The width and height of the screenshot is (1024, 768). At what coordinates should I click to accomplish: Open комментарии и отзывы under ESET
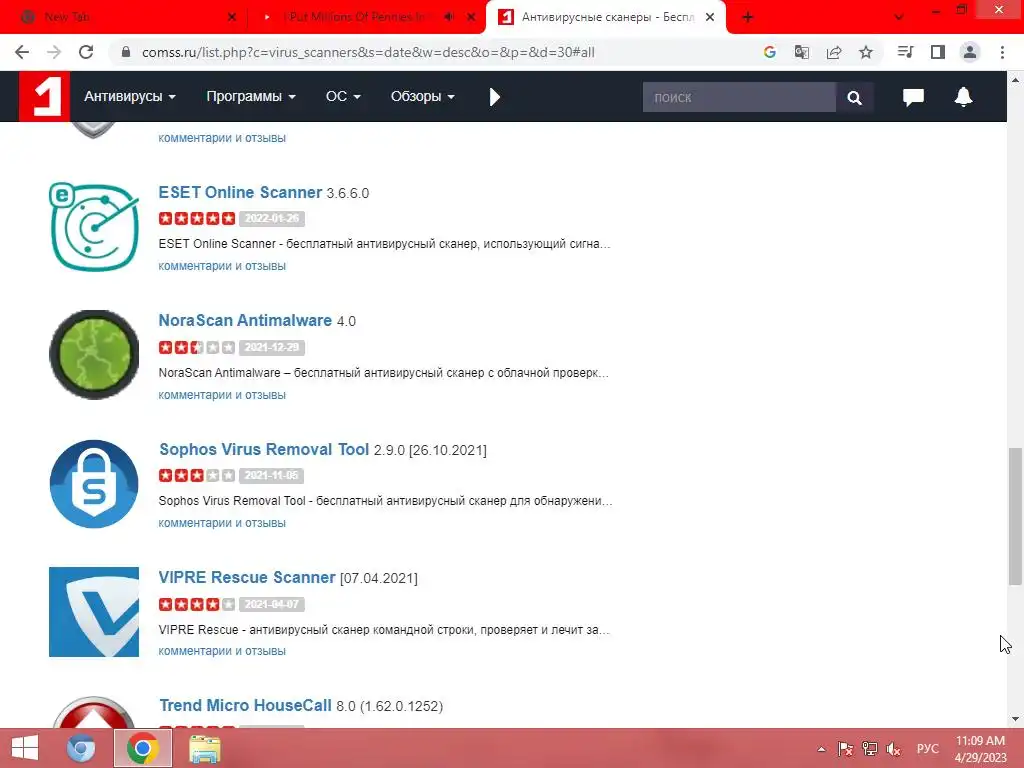point(222,266)
